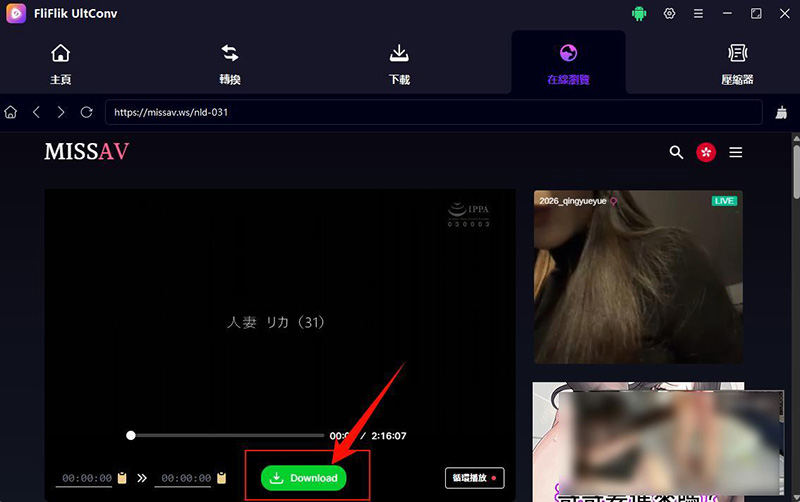
Task: Open the 2026_qingyueyue live stream thumbnail
Action: (x=638, y=277)
